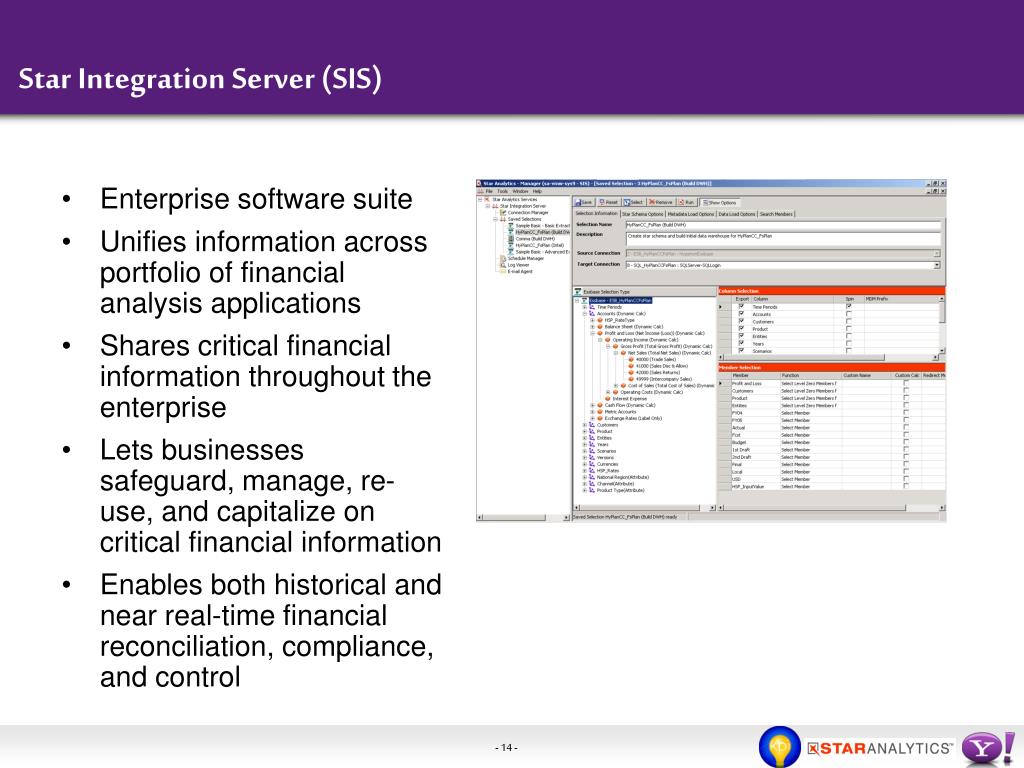The width and height of the screenshot is (1024, 768).
Task: Select Schedule Manager in the tree
Action: [526, 258]
